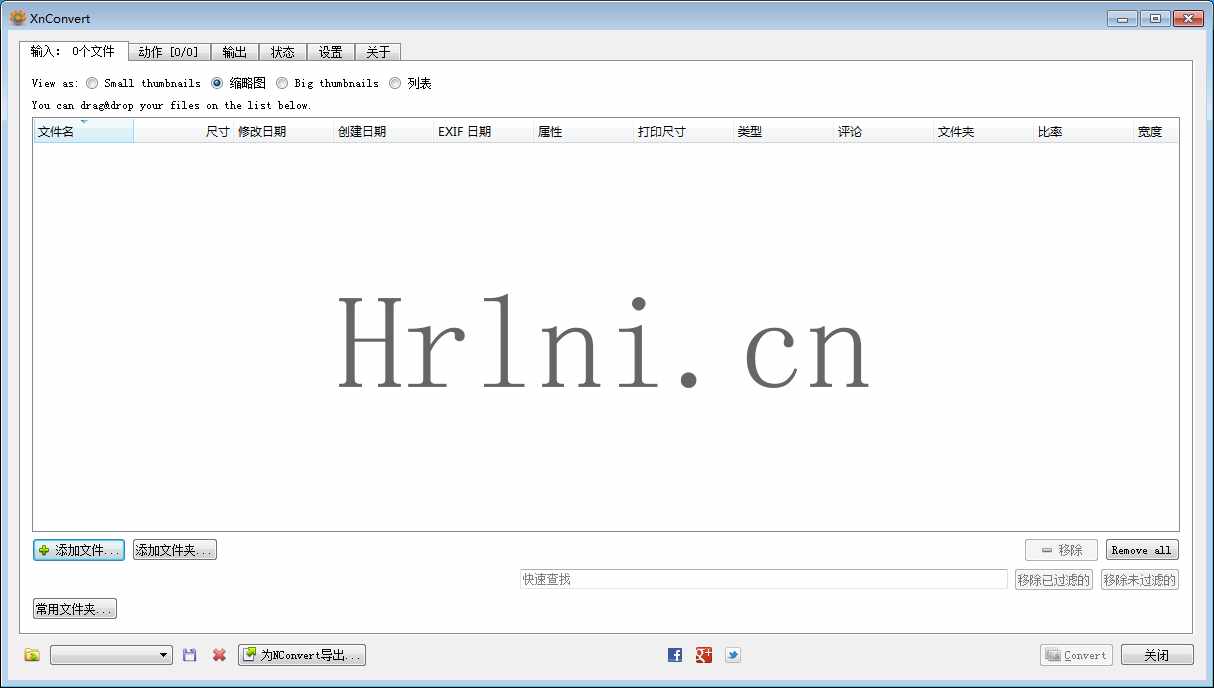Maximize the XnConvert window
Screen dimensions: 1214x688
click(x=1155, y=18)
